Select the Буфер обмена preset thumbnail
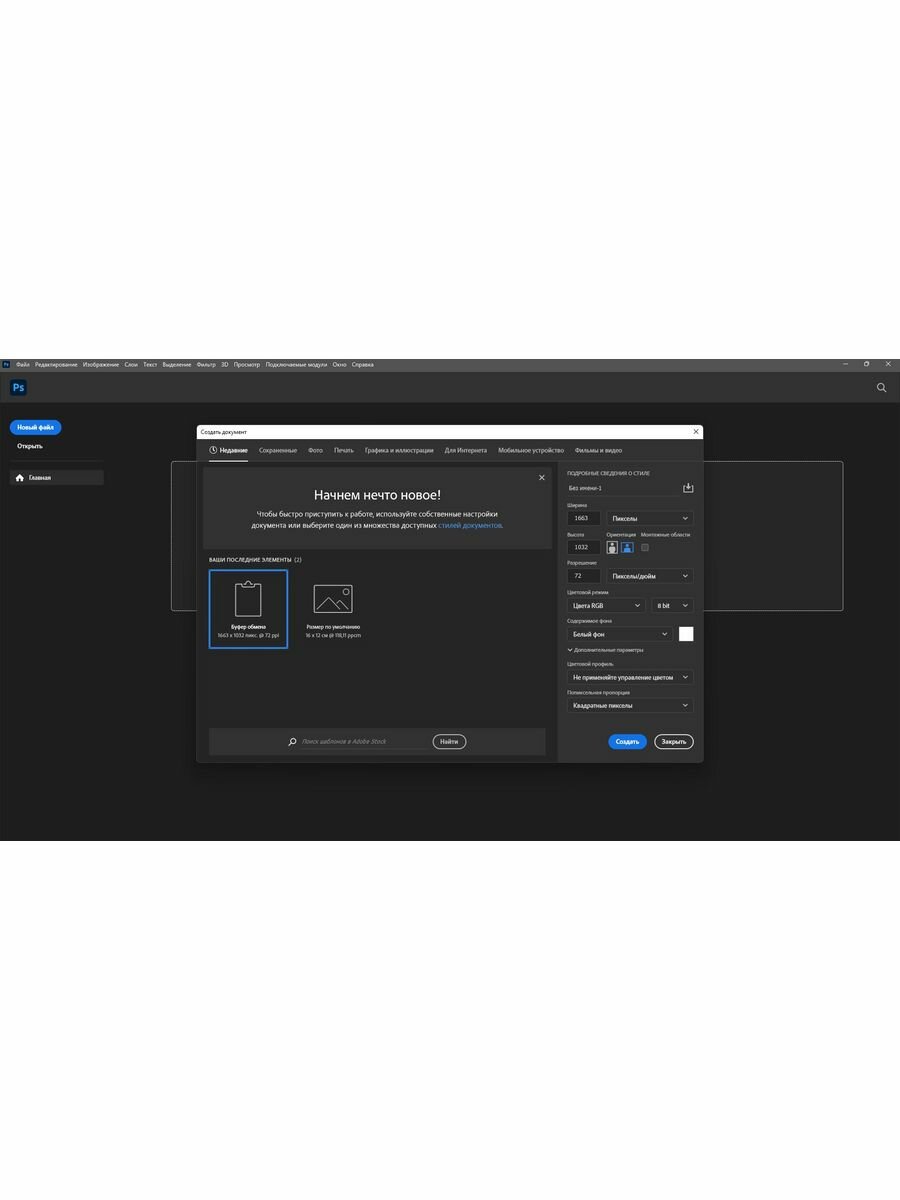This screenshot has width=900, height=1200. point(248,609)
